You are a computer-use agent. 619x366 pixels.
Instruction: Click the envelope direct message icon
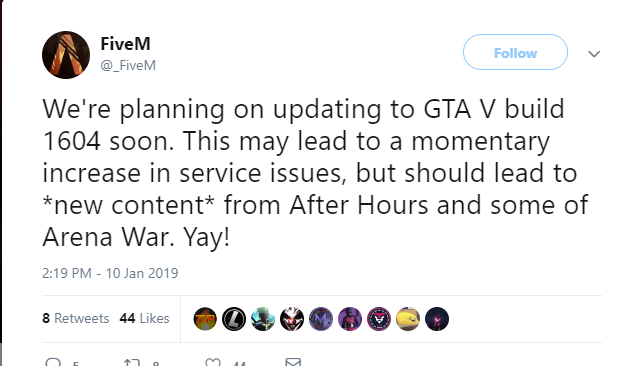(x=293, y=362)
